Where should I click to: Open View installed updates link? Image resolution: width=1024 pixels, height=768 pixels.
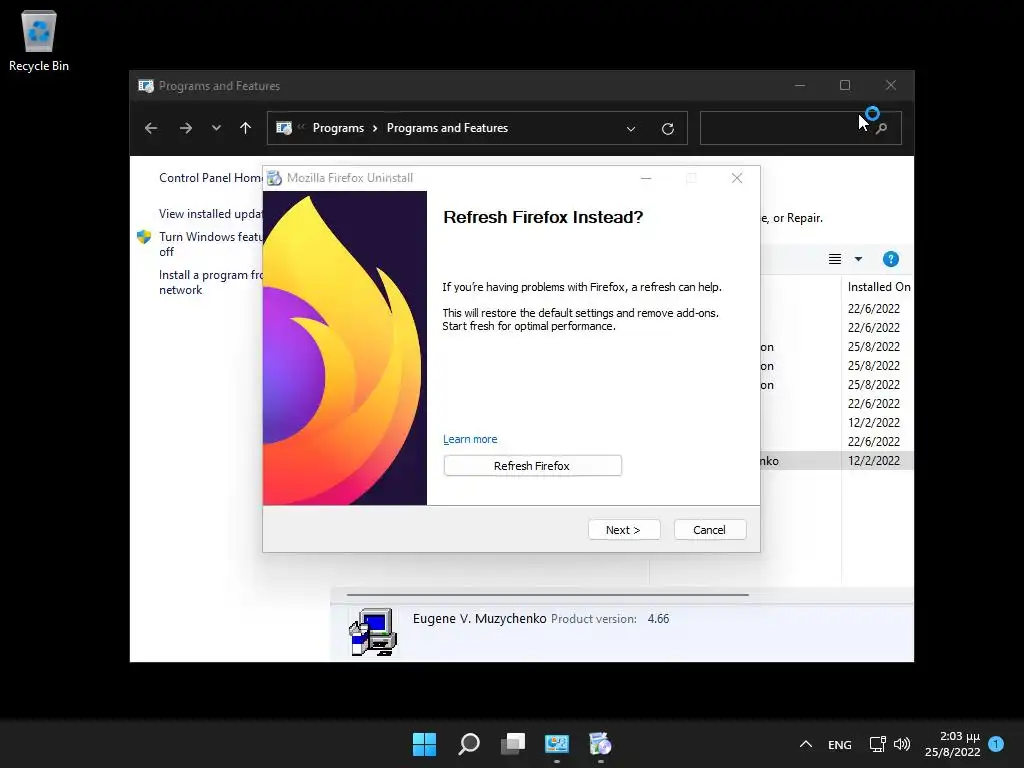point(210,214)
